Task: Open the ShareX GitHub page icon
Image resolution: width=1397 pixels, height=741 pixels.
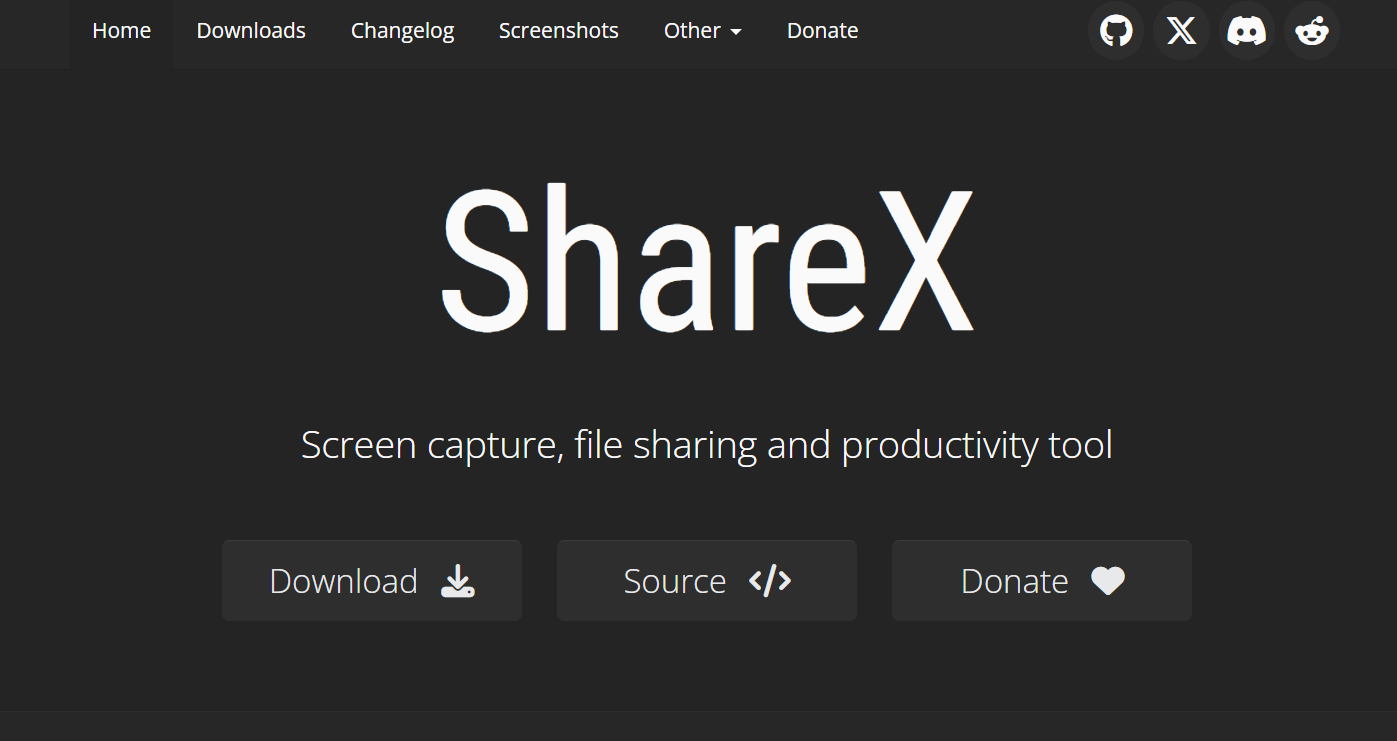Action: tap(1116, 31)
